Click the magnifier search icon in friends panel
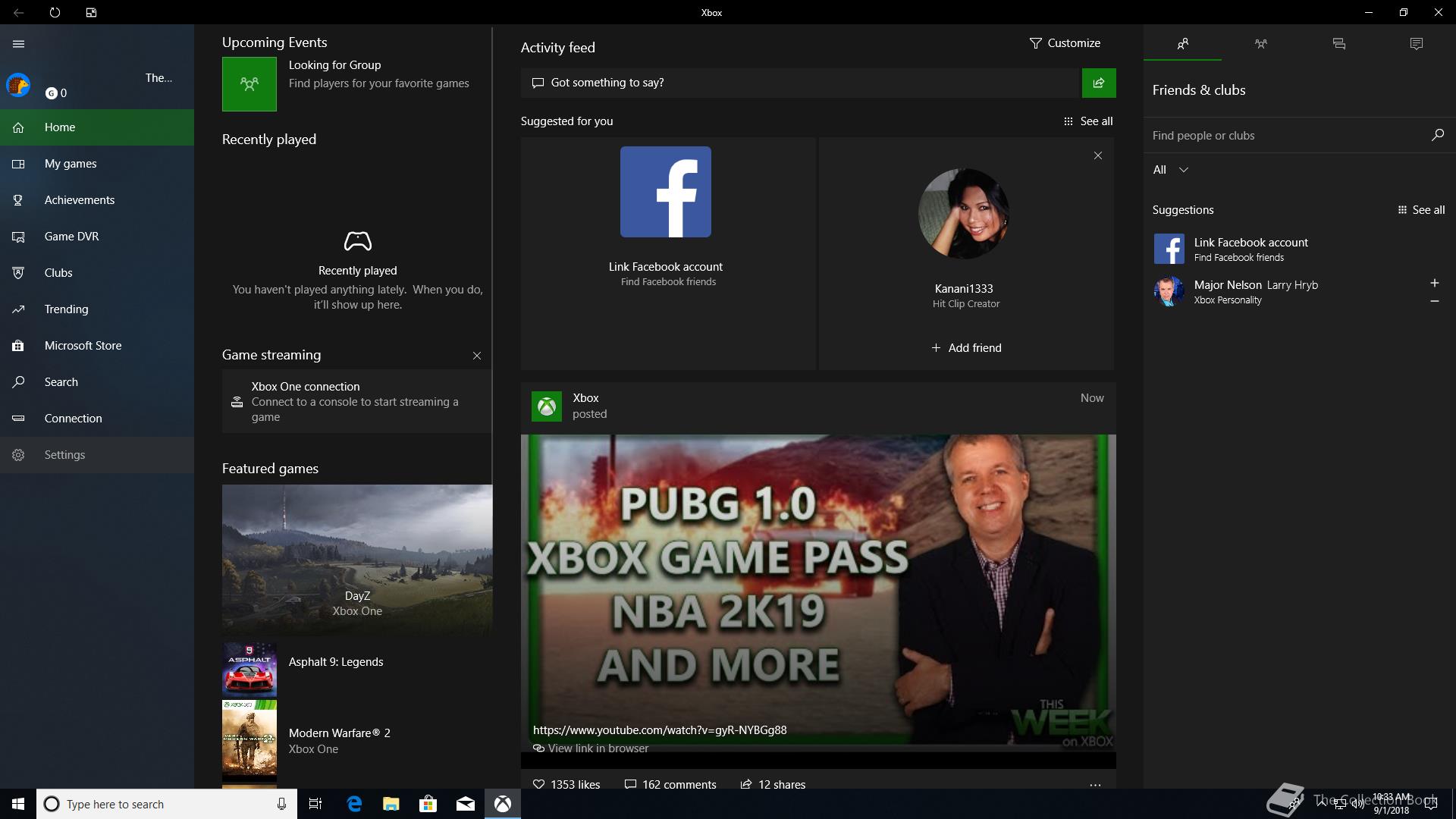Image resolution: width=1456 pixels, height=819 pixels. point(1438,135)
